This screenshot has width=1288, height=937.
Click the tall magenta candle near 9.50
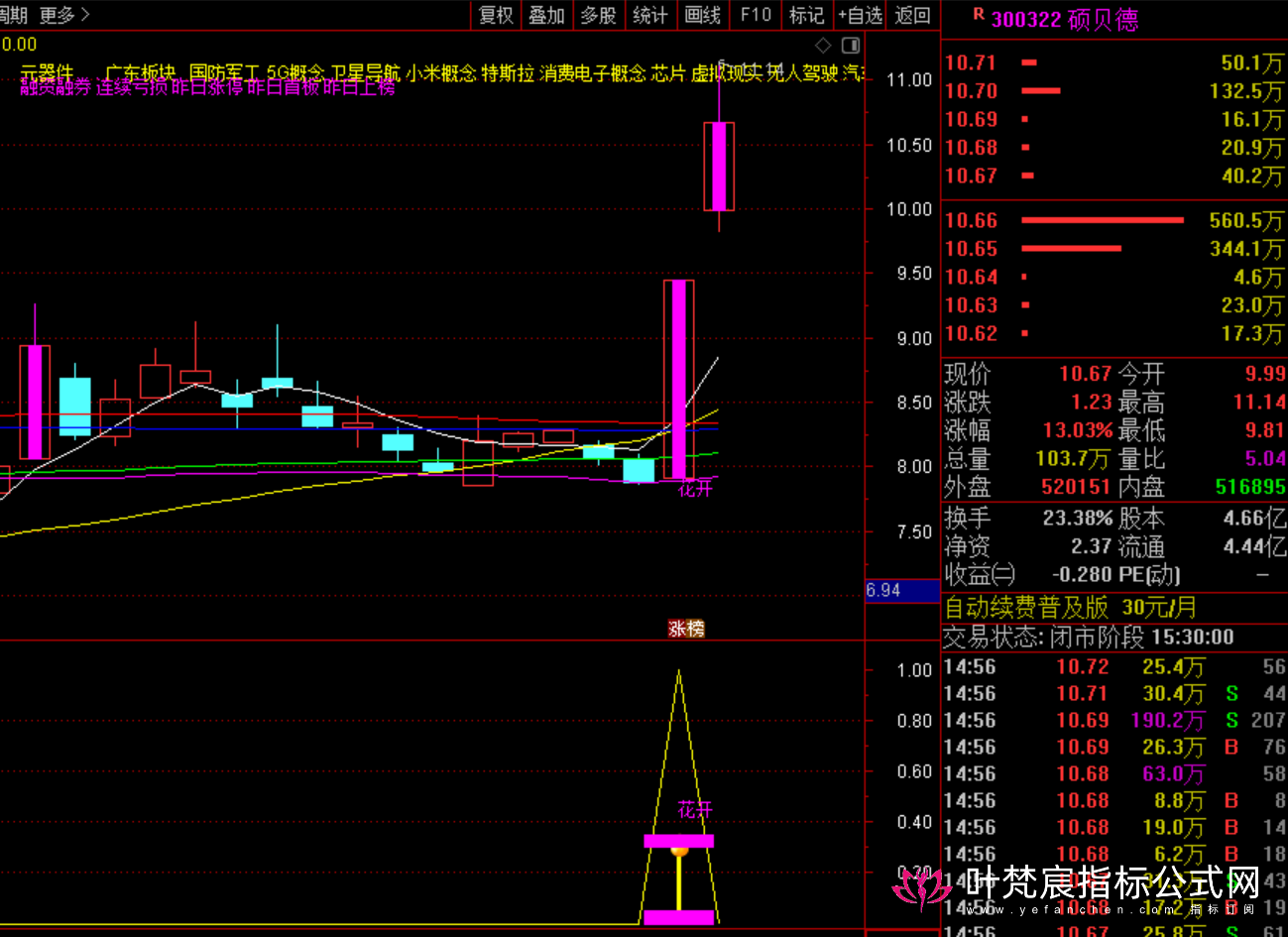pyautogui.click(x=679, y=380)
